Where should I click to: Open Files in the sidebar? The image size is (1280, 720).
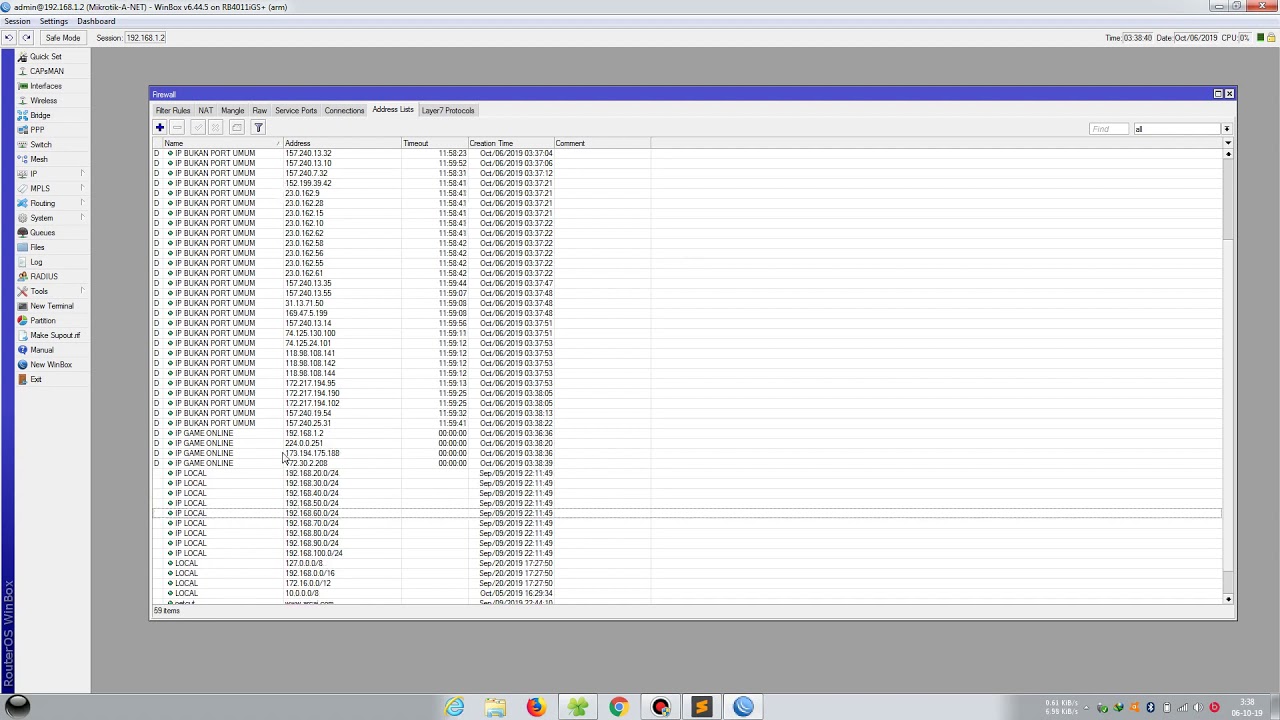pyautogui.click(x=37, y=247)
